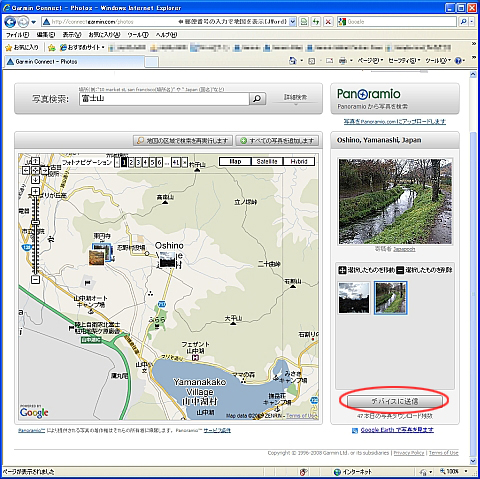480x479 pixels.
Task: Click the IE stop loading X button
Action: (328, 22)
